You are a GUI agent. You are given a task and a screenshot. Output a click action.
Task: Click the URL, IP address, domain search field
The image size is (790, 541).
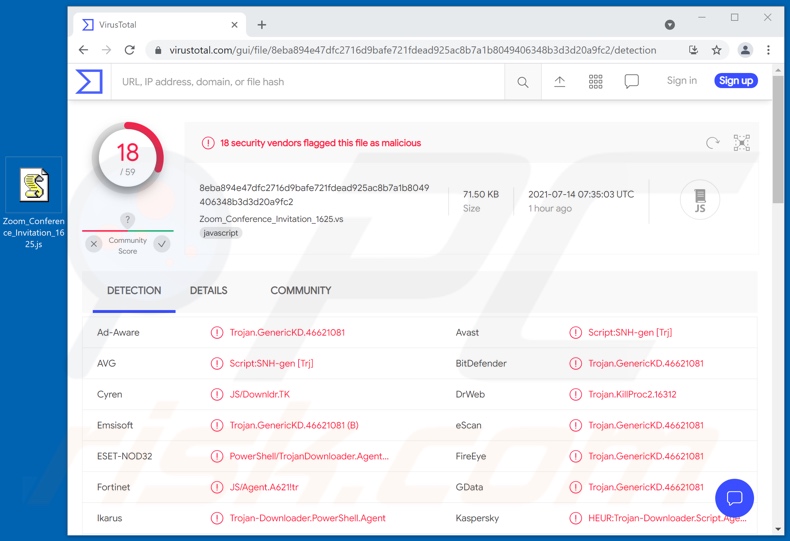tap(307, 82)
